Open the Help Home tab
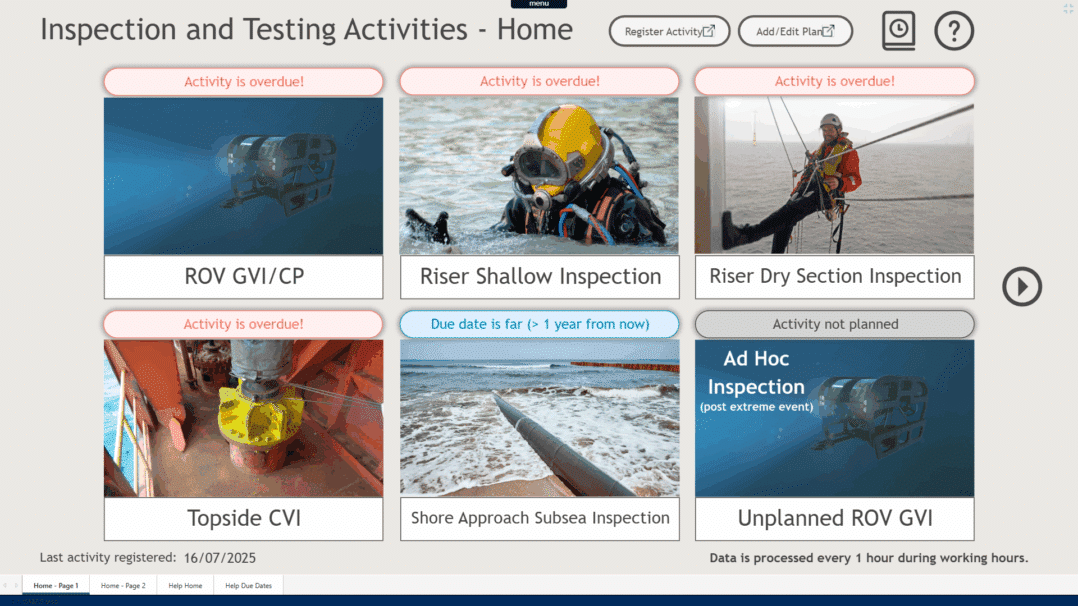 click(185, 585)
